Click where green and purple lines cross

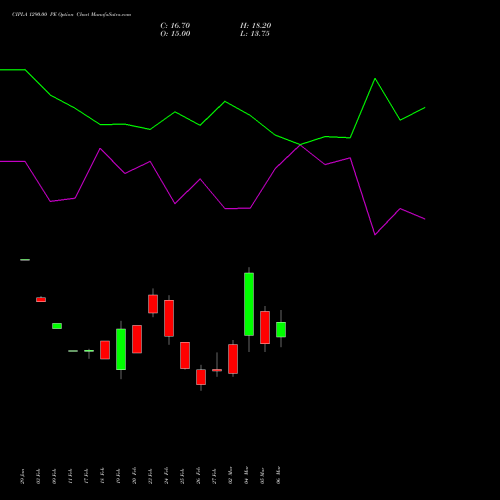coord(300,145)
